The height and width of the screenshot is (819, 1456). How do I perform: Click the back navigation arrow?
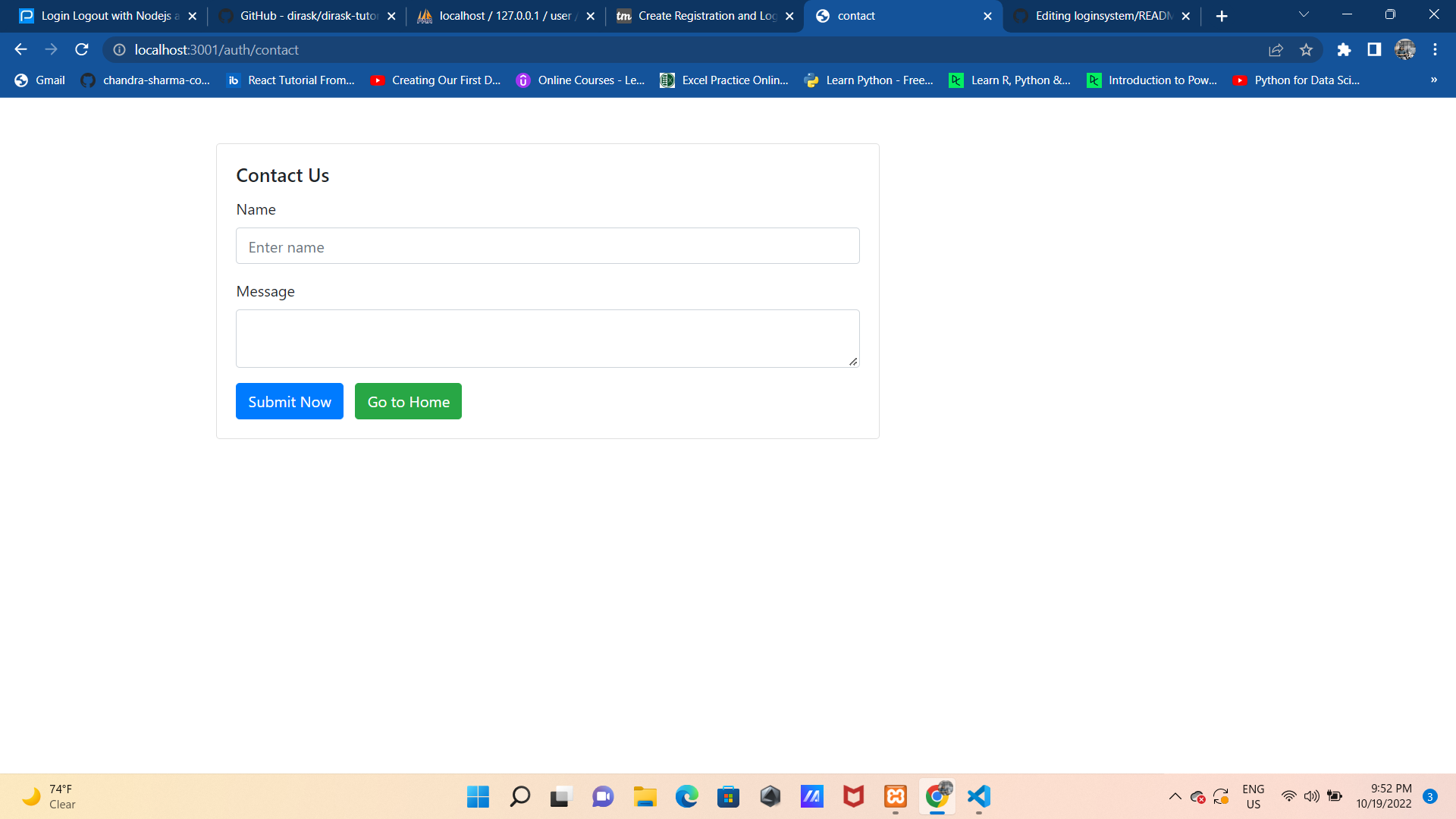(20, 49)
